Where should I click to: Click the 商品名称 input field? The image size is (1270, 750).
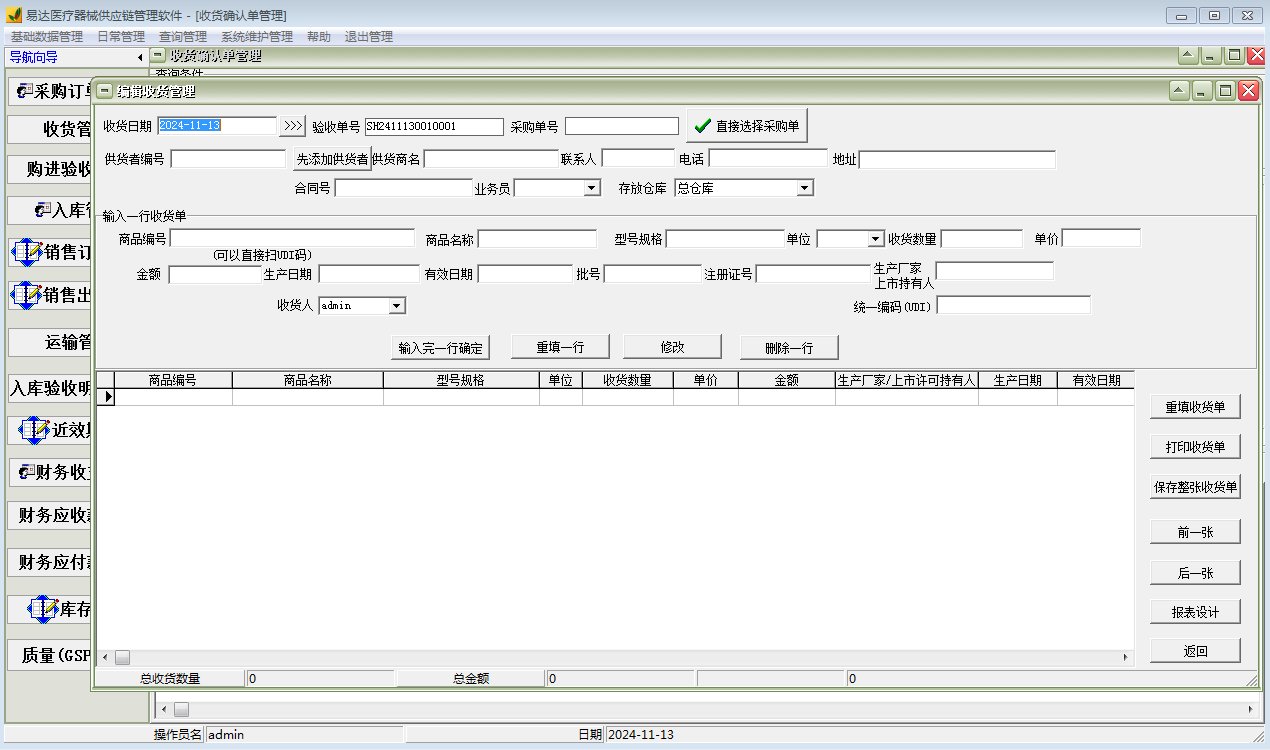point(537,239)
